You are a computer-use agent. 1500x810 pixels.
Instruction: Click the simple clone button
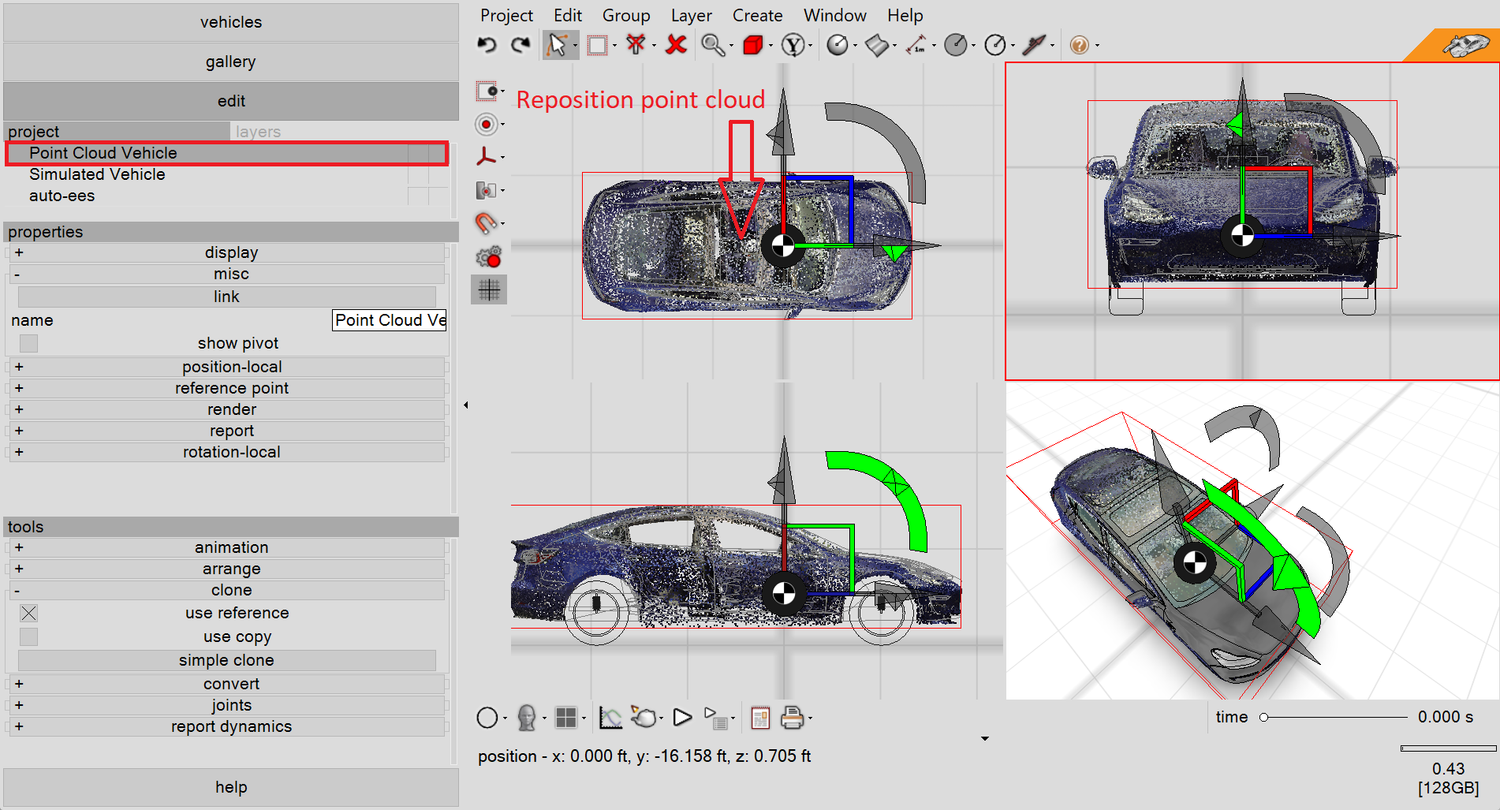click(x=227, y=660)
